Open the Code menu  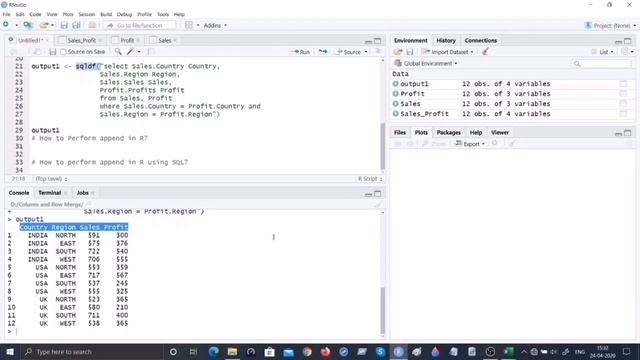point(35,14)
